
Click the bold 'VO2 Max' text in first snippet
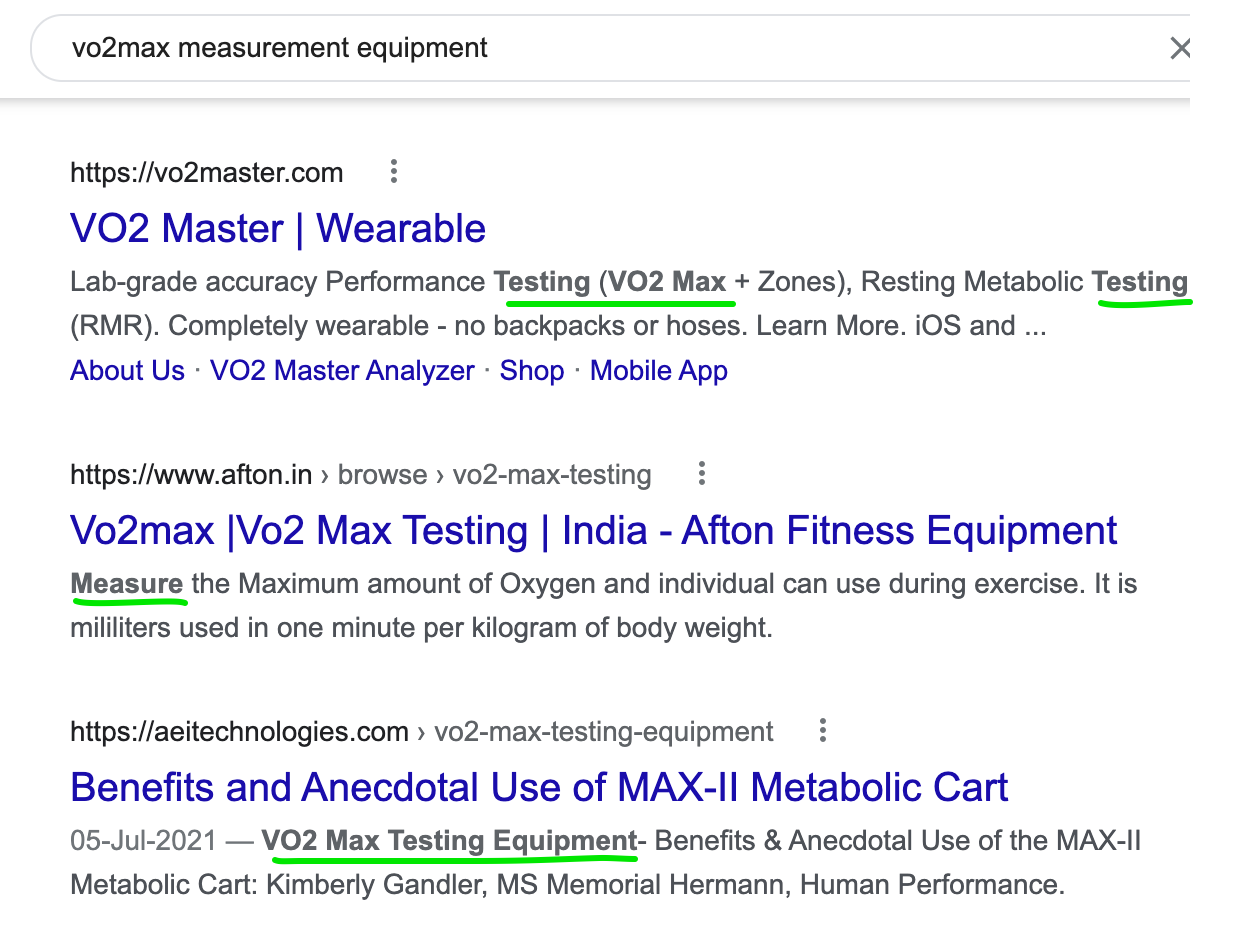[x=667, y=282]
